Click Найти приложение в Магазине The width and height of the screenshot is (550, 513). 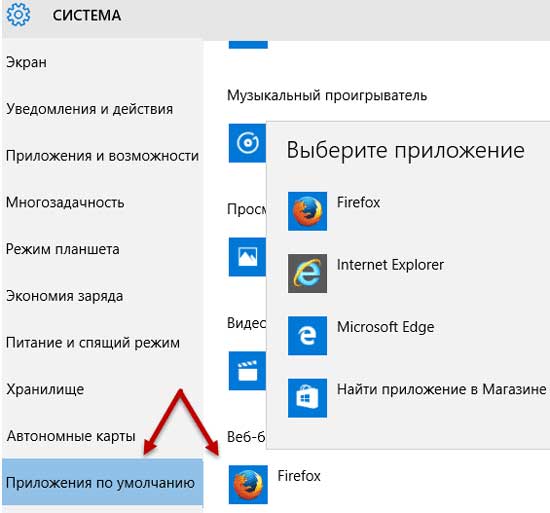[x=442, y=389]
